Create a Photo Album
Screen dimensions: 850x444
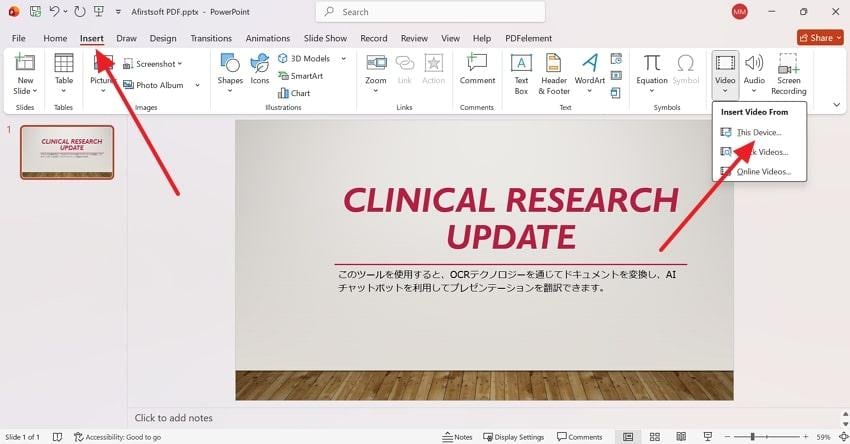tap(154, 85)
